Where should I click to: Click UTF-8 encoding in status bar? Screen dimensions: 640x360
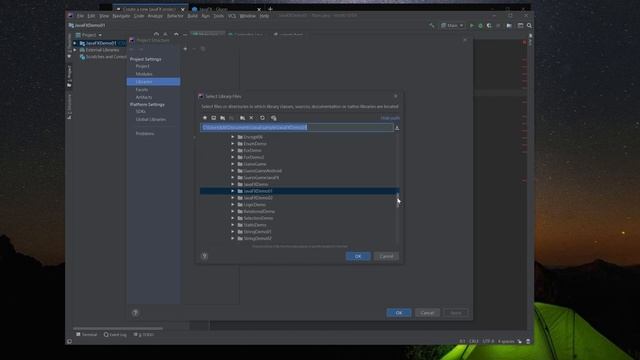tap(488, 341)
